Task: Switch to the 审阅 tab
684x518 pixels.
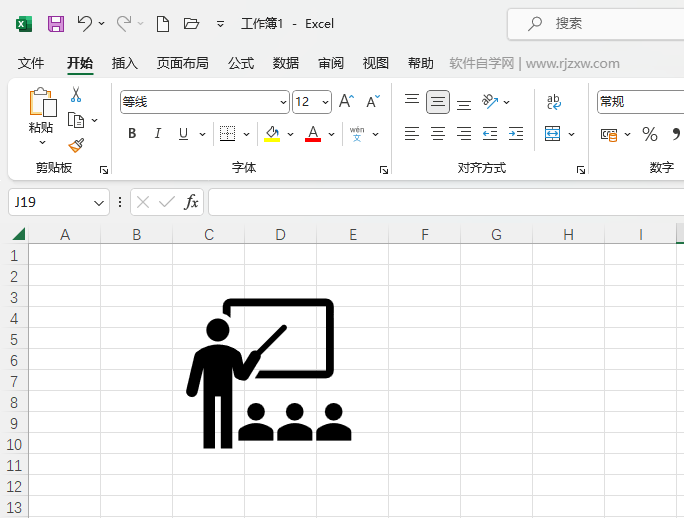Action: (331, 63)
